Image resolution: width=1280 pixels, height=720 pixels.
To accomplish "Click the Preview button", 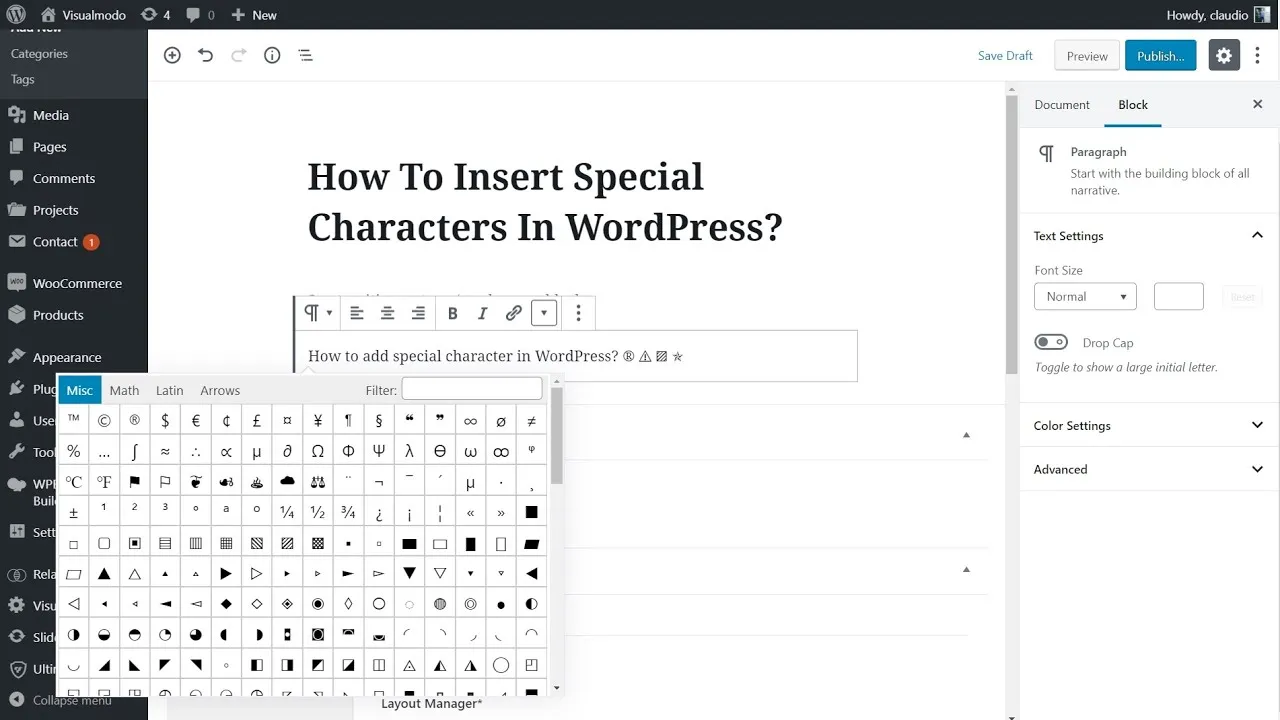I will coord(1087,56).
